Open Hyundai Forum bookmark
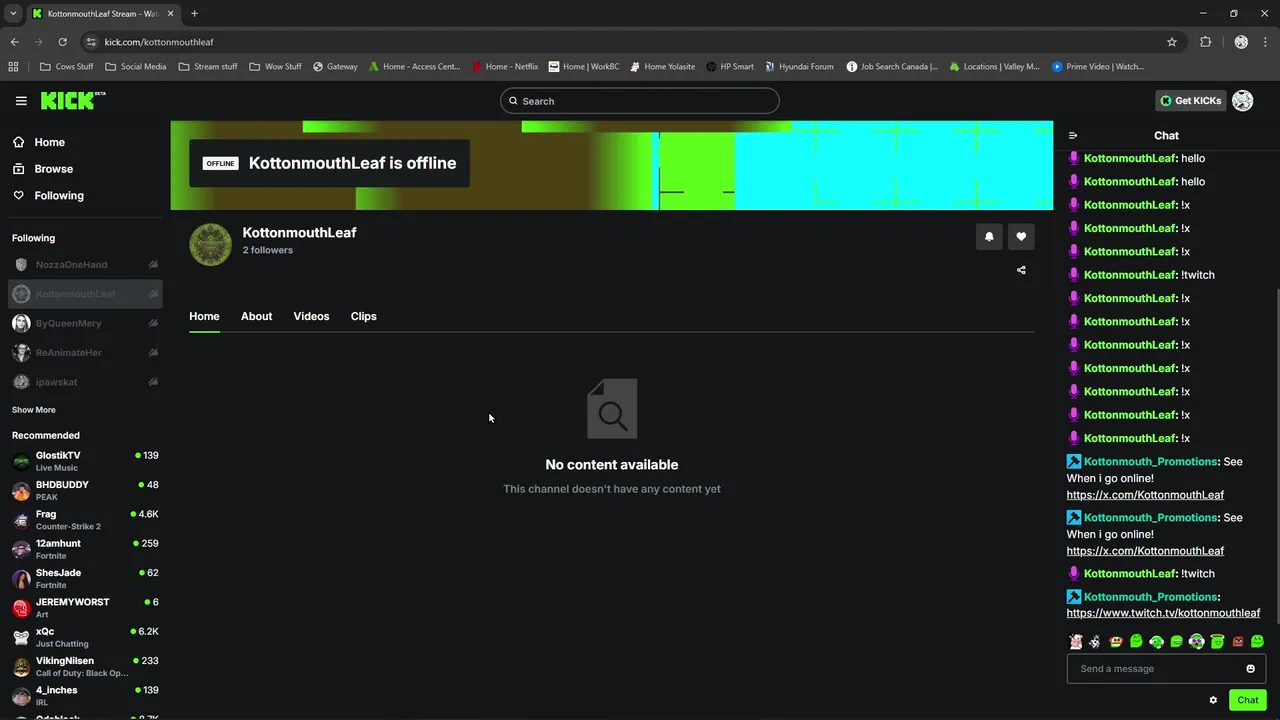1280x720 pixels. click(799, 67)
